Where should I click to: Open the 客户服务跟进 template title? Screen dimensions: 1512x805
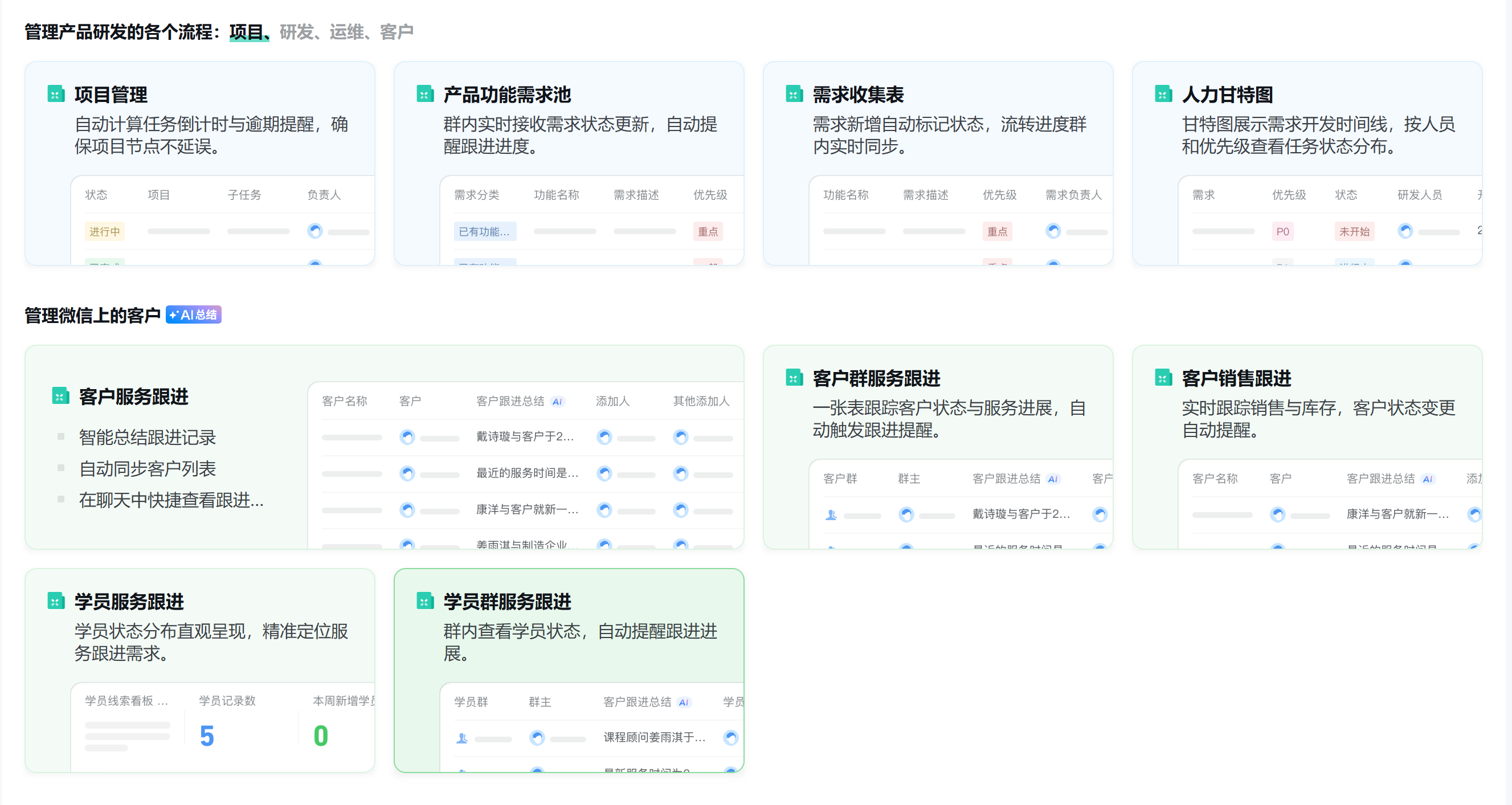coord(134,397)
